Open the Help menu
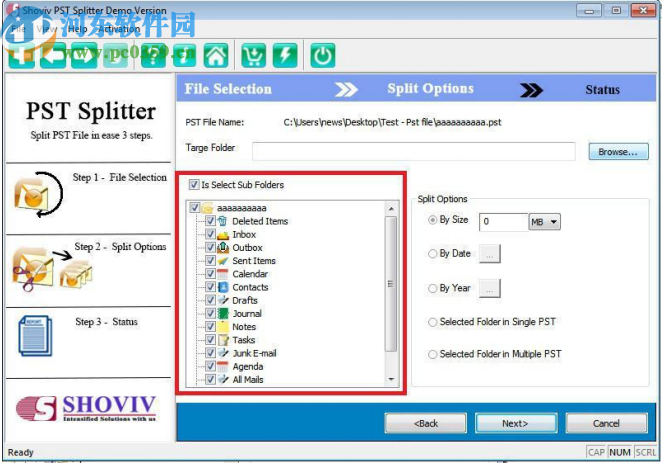664x464 pixels. [x=77, y=29]
